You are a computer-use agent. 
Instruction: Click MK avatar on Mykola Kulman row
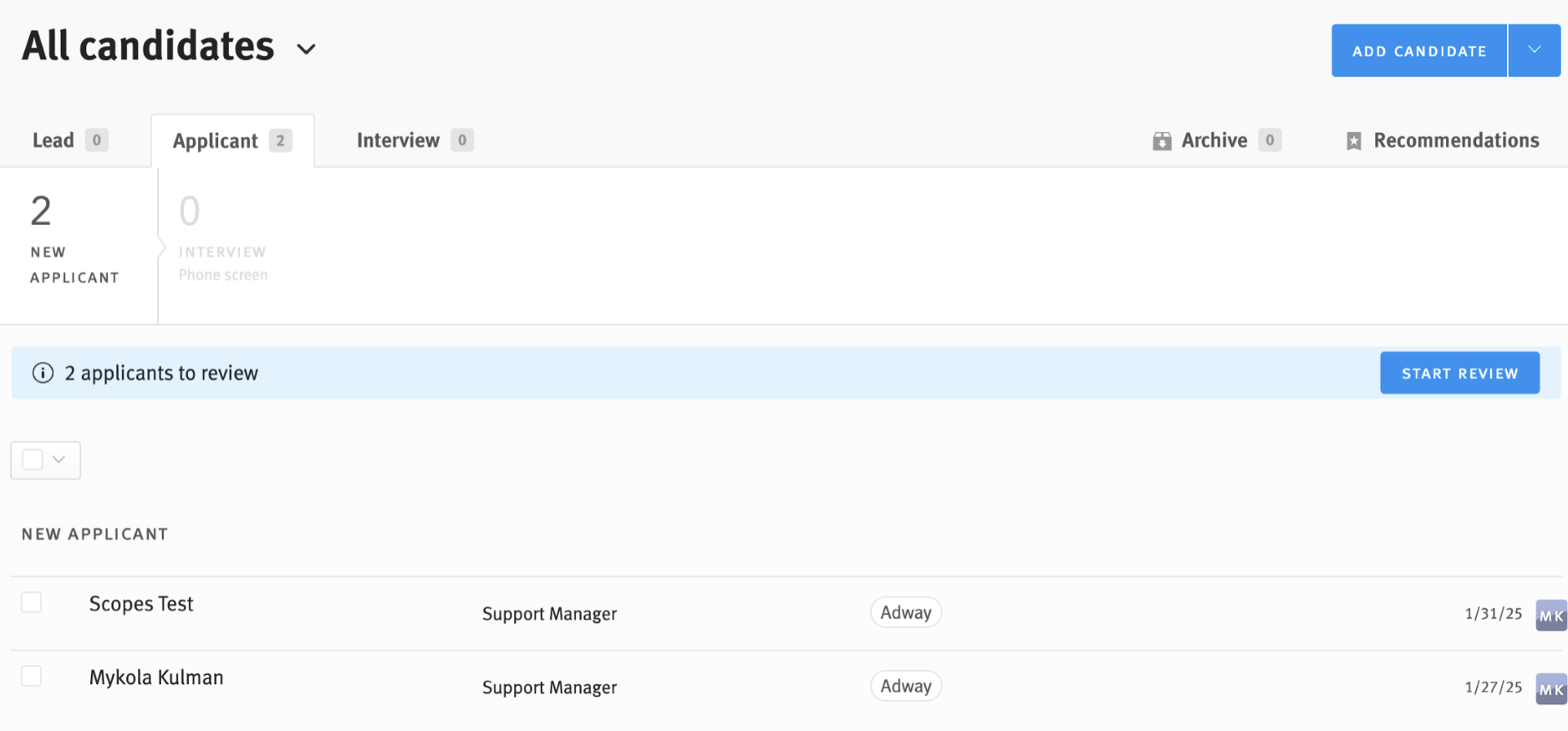pyautogui.click(x=1550, y=689)
